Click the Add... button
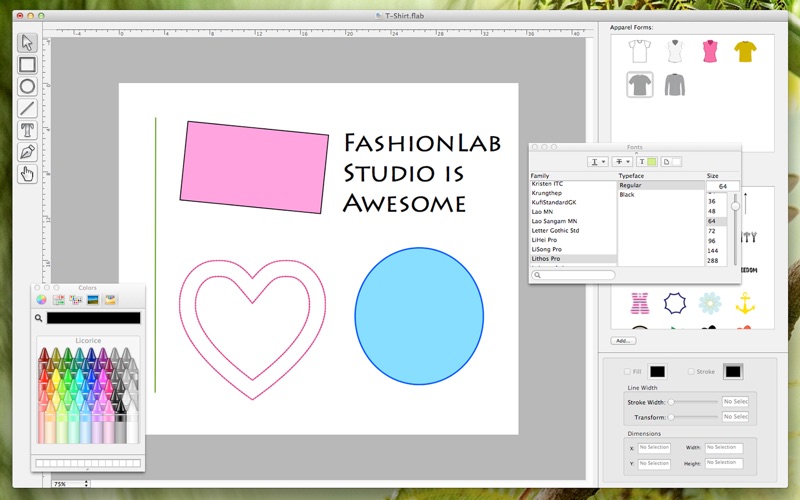This screenshot has height=500, width=800. (624, 341)
